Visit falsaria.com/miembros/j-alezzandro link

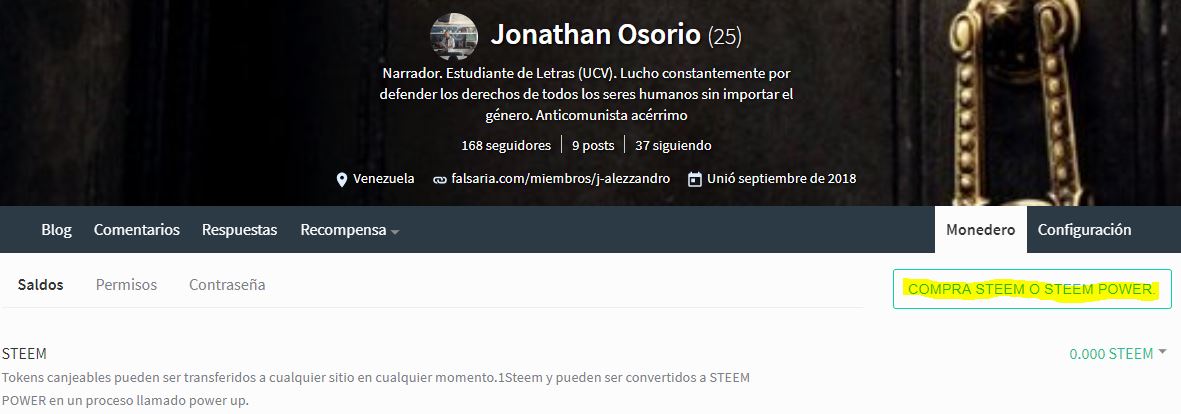coord(561,179)
